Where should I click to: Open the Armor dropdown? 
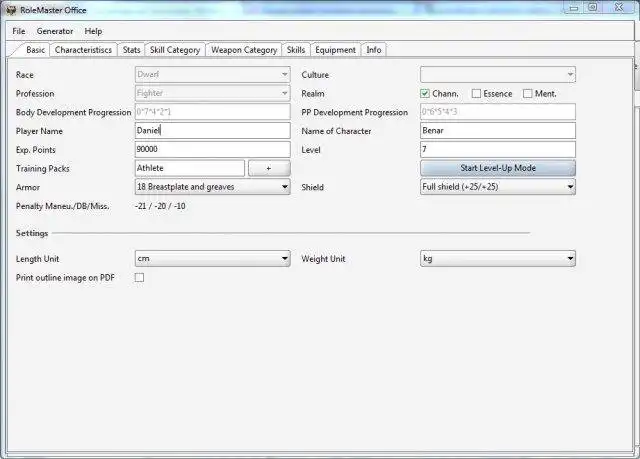click(213, 187)
